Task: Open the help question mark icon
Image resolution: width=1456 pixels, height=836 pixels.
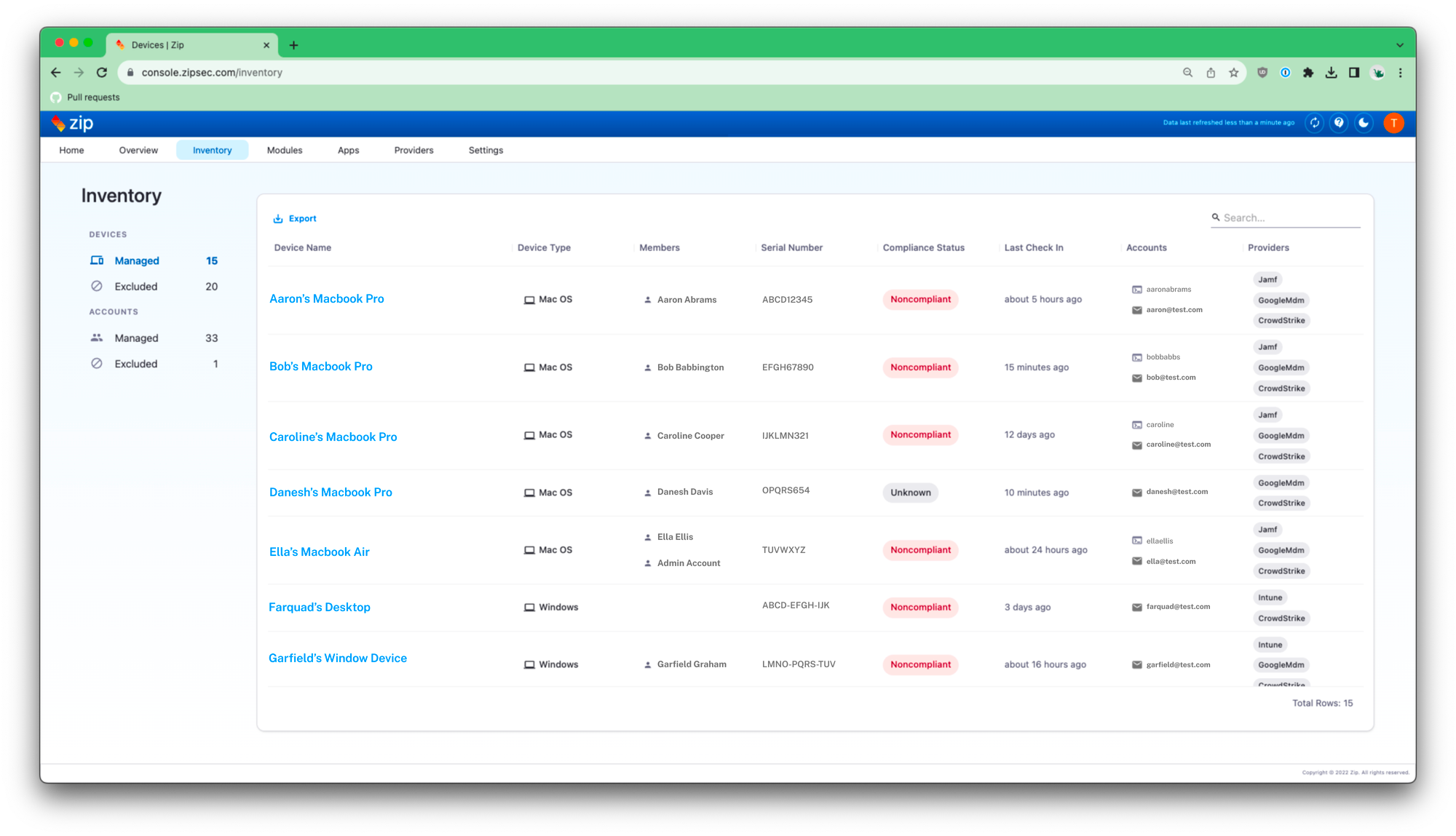Action: [1339, 123]
